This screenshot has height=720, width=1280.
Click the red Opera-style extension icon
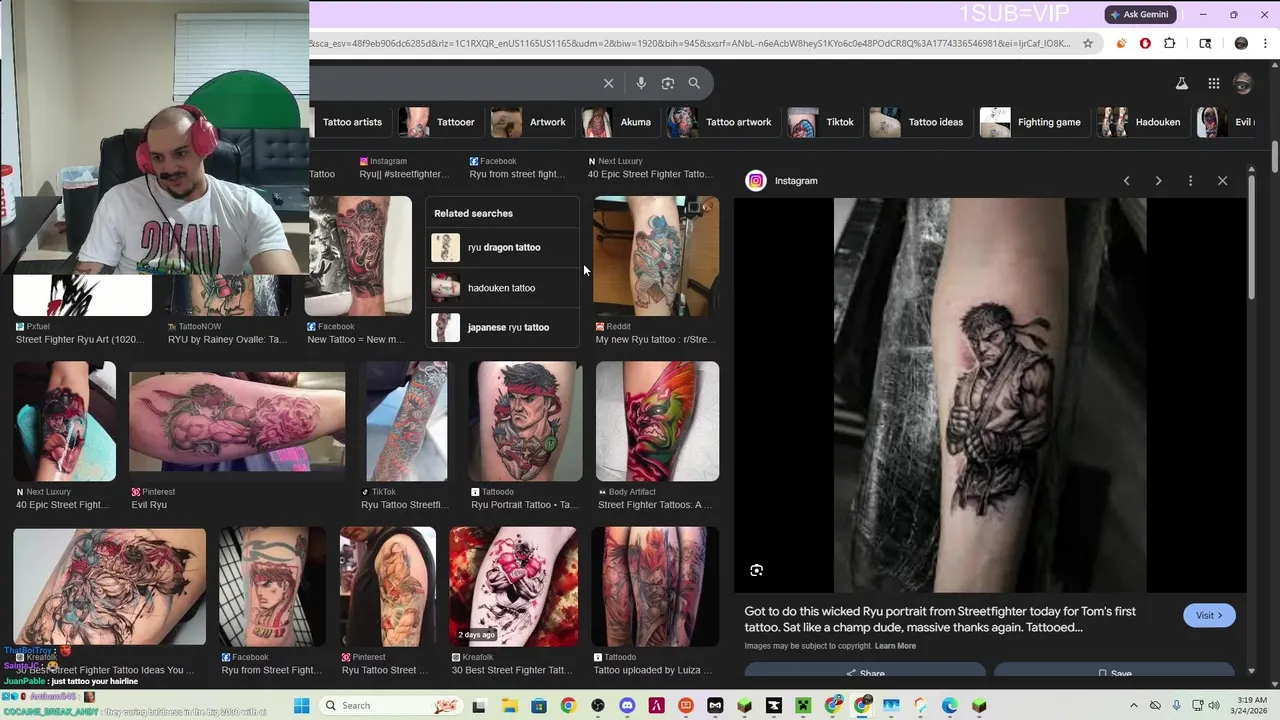[x=1145, y=43]
